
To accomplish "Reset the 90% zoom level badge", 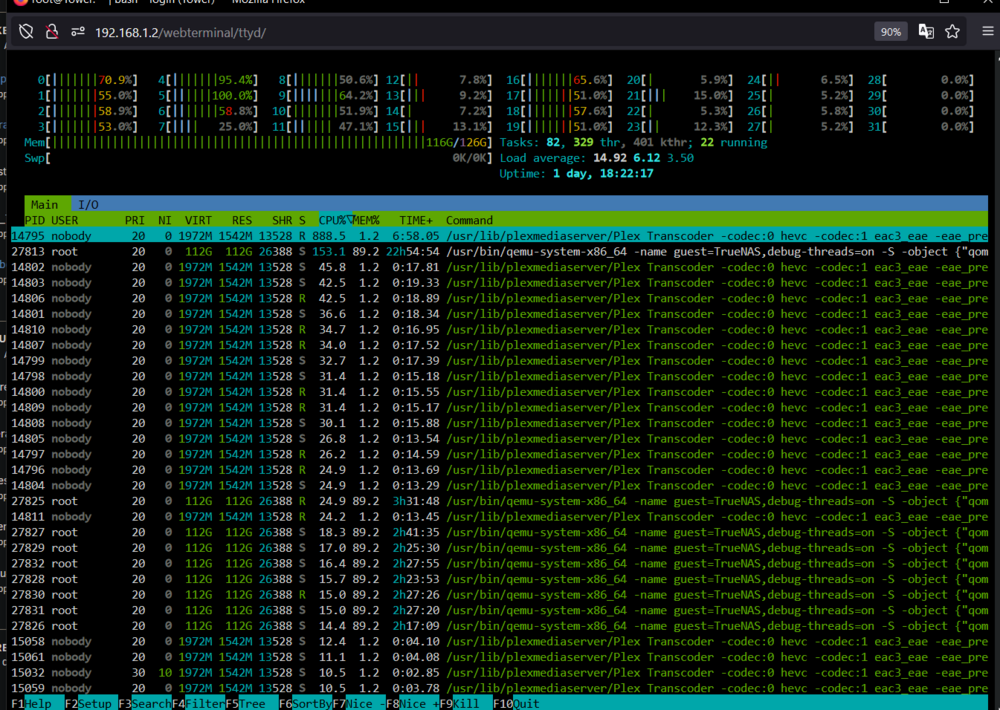I will 890,32.
